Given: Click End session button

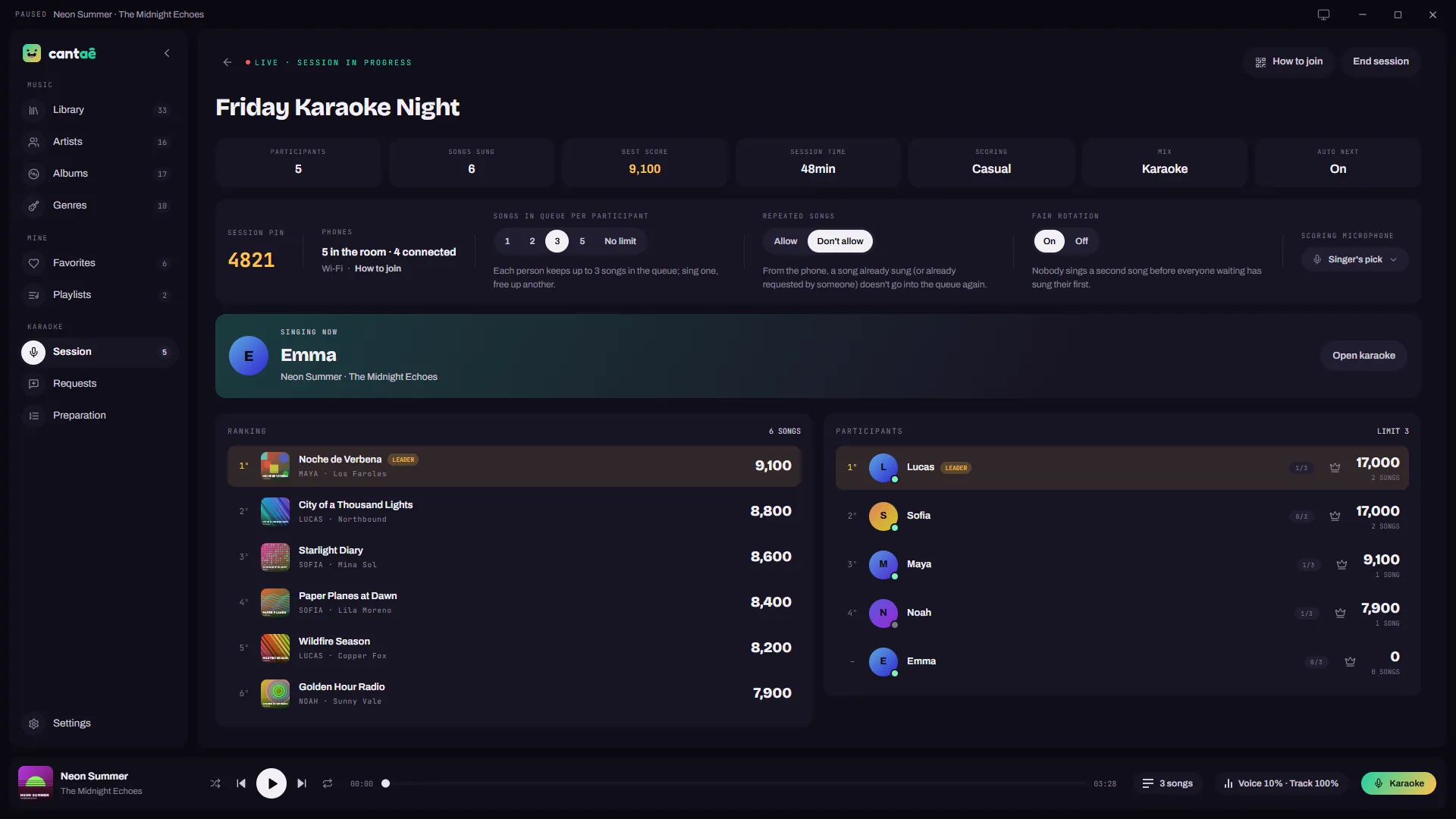Looking at the screenshot, I should click(1380, 61).
